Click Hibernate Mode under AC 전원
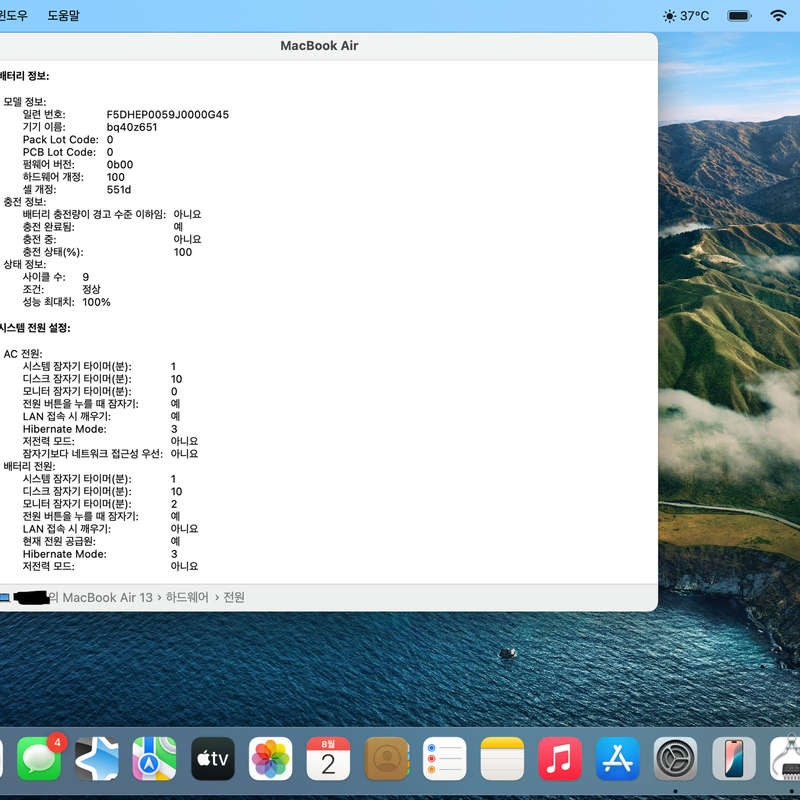This screenshot has width=800, height=800. [65, 429]
